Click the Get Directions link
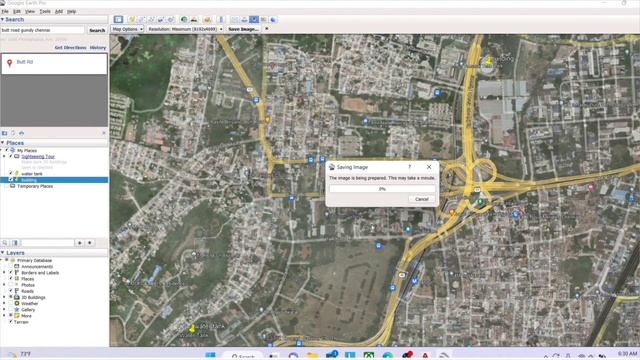 pos(71,48)
